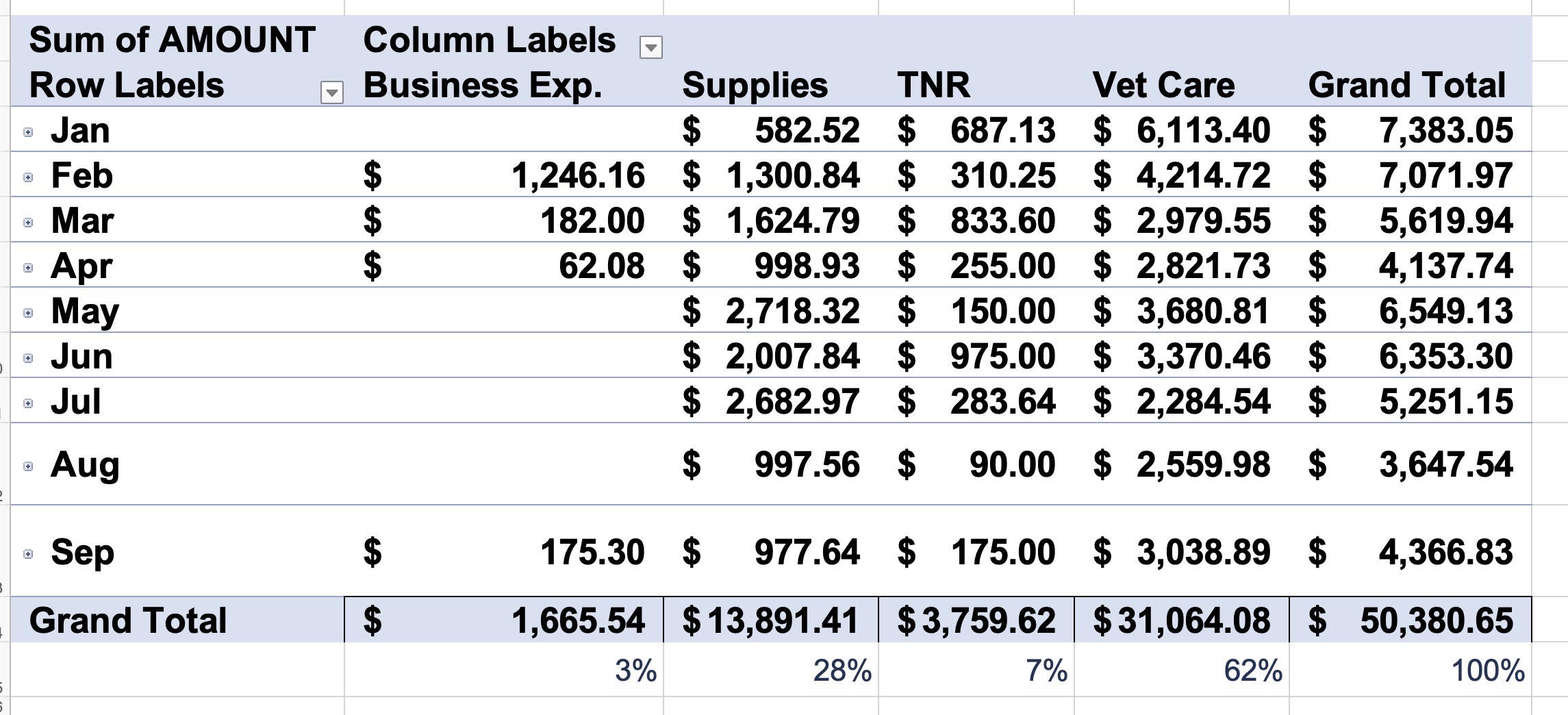Expand the Jul row group
The height and width of the screenshot is (715, 1568).
28,403
